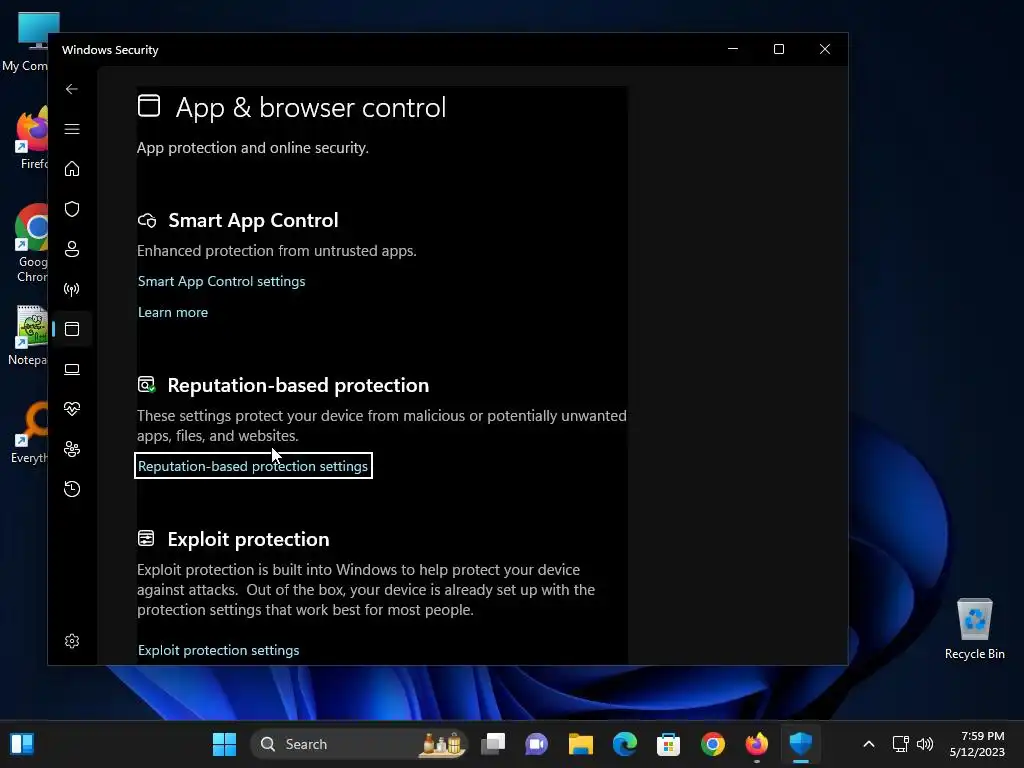This screenshot has height=768, width=1024.
Task: Click the Exploit protection heading
Action: [x=248, y=539]
